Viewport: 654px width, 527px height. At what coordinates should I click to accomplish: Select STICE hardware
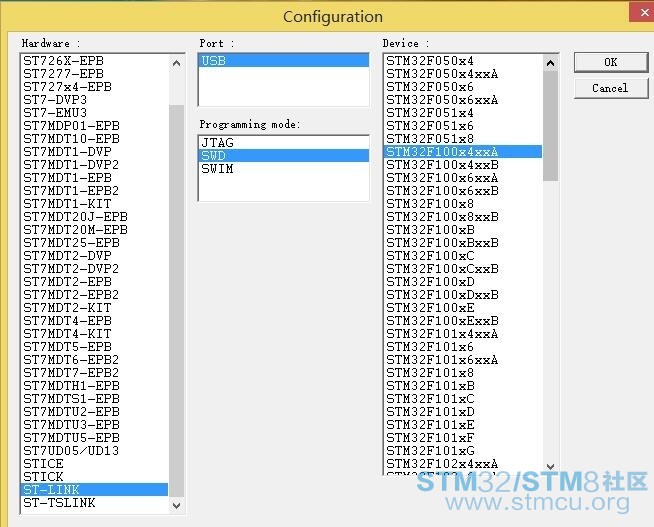94,464
